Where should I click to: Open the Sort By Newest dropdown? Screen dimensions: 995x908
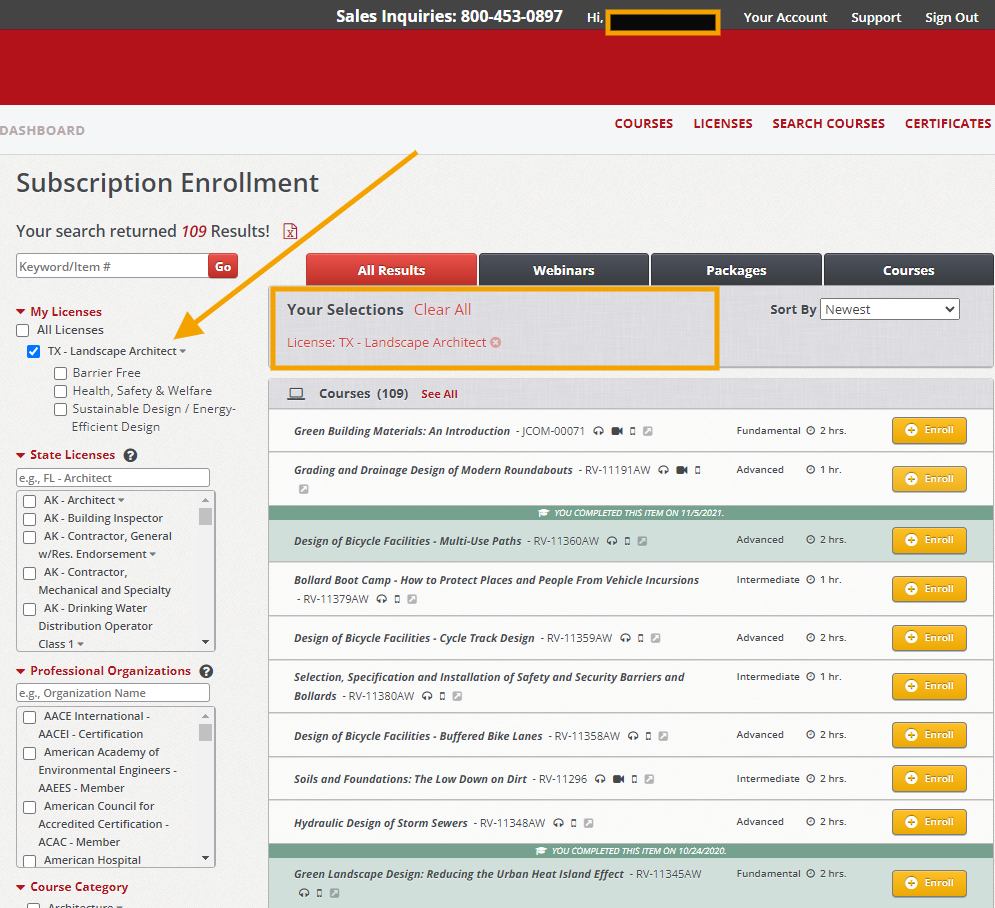(889, 309)
